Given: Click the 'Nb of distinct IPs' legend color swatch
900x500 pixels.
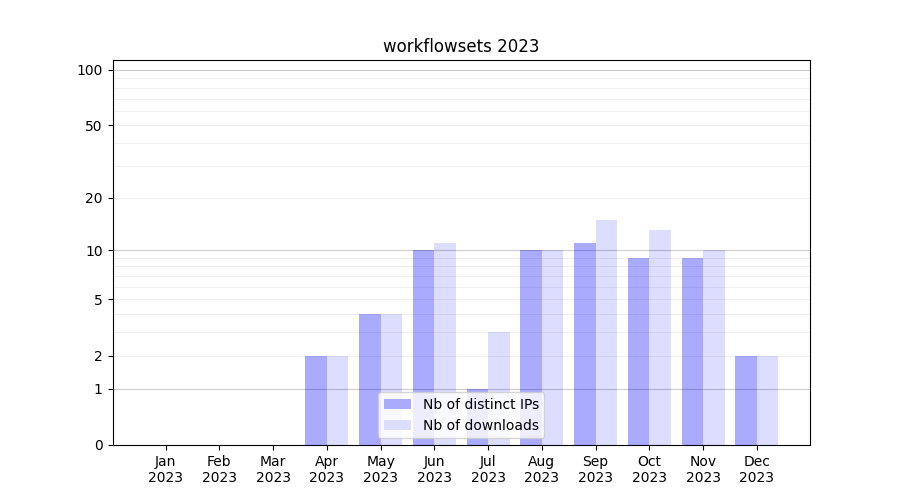Looking at the screenshot, I should pyautogui.click(x=397, y=404).
